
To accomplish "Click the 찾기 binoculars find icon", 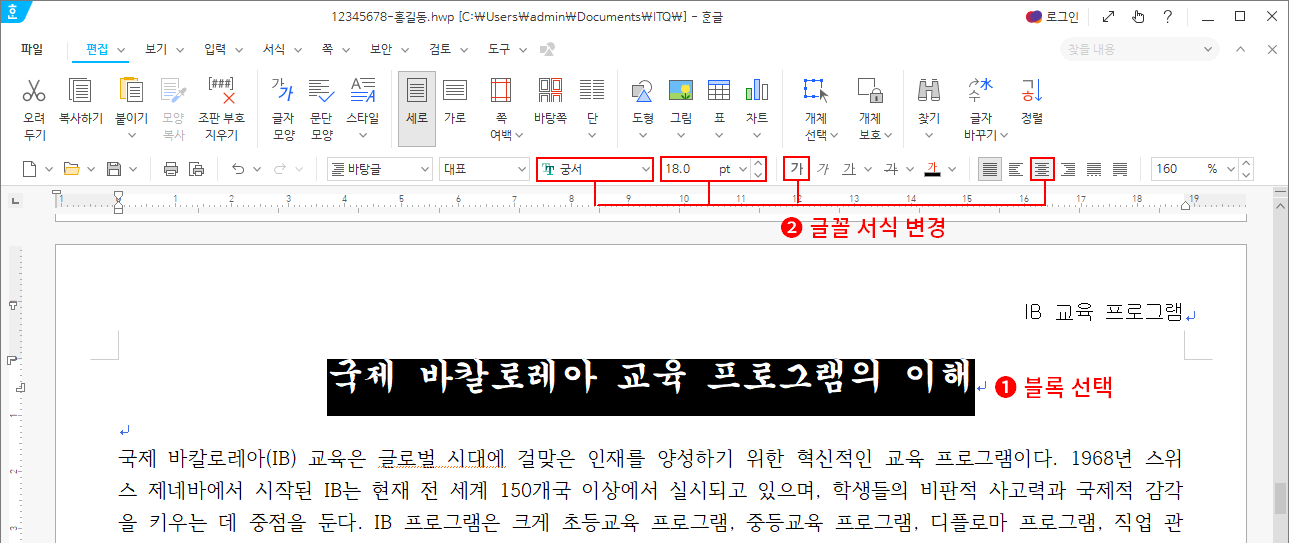I will [x=929, y=91].
